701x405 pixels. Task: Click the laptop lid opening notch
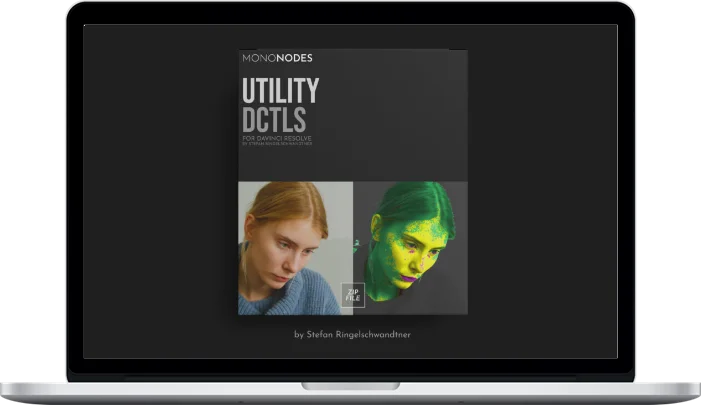click(350, 384)
